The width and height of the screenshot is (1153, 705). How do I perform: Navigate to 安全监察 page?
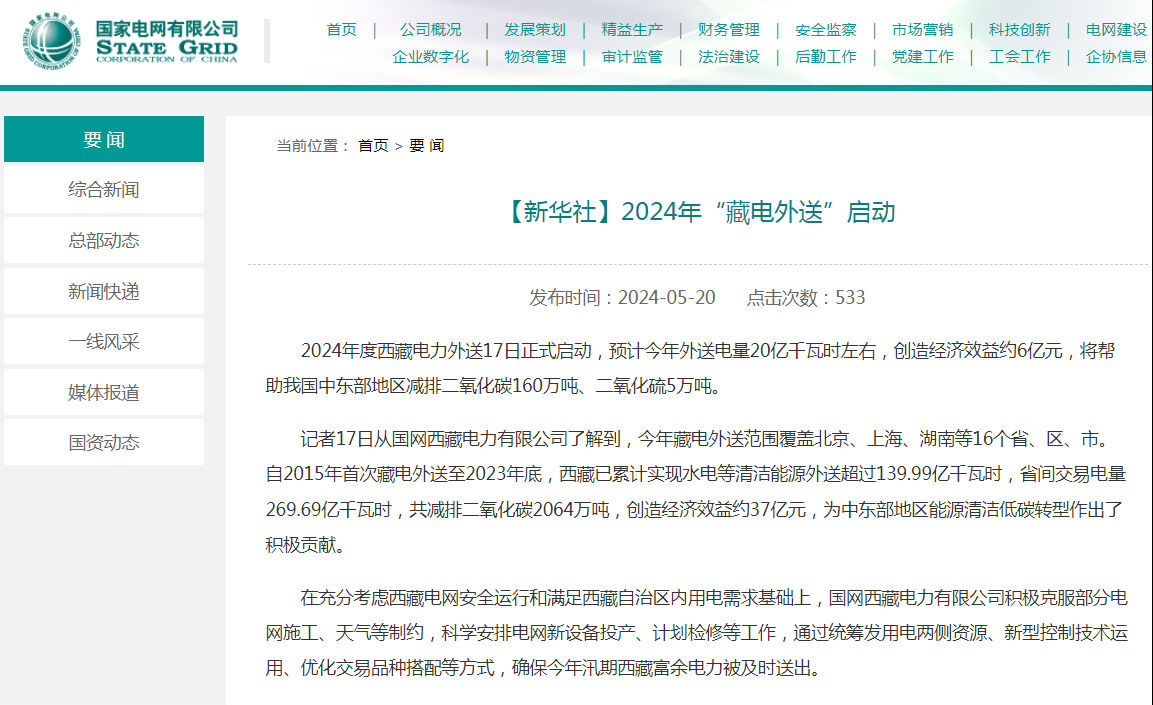pos(825,30)
